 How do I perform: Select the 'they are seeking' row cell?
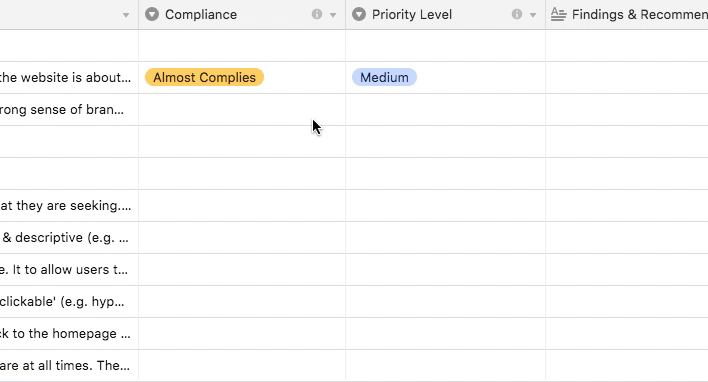(x=69, y=206)
